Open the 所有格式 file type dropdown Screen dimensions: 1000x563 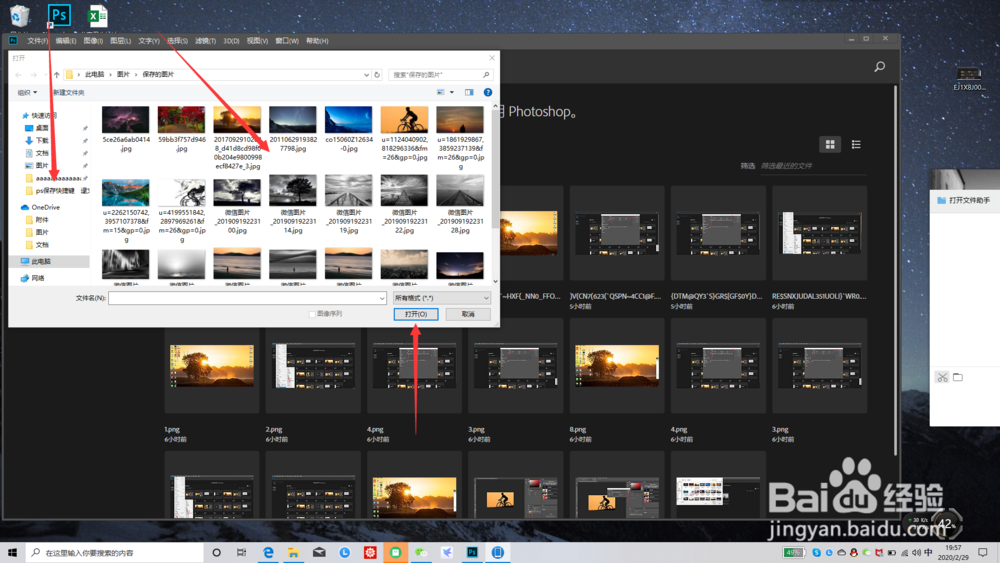441,298
